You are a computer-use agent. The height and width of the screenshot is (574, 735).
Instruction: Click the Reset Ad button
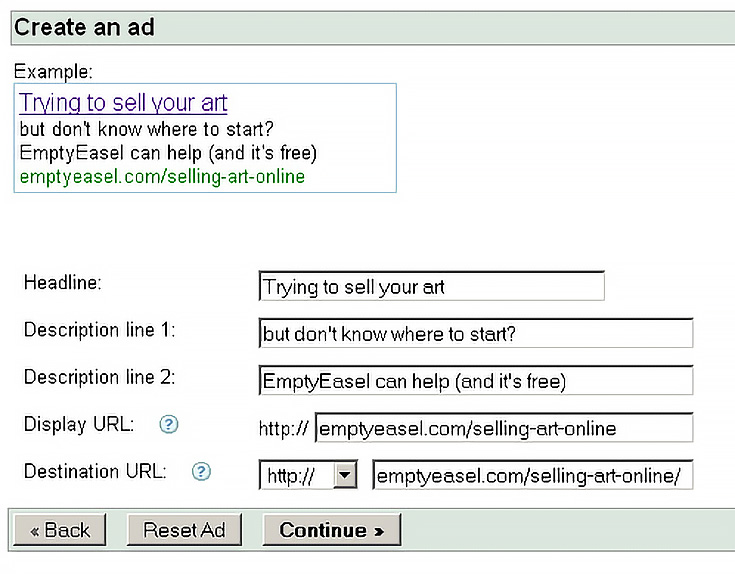pyautogui.click(x=184, y=530)
